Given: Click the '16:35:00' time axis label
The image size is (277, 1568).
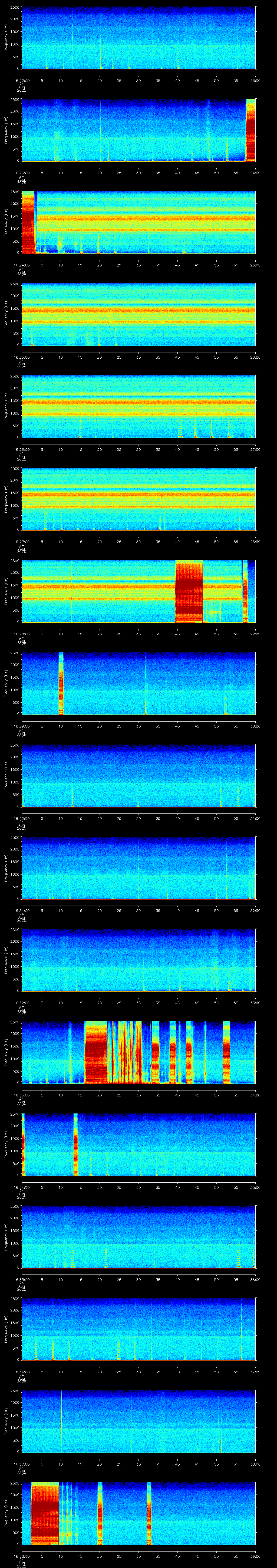Looking at the screenshot, I should [x=21, y=1279].
